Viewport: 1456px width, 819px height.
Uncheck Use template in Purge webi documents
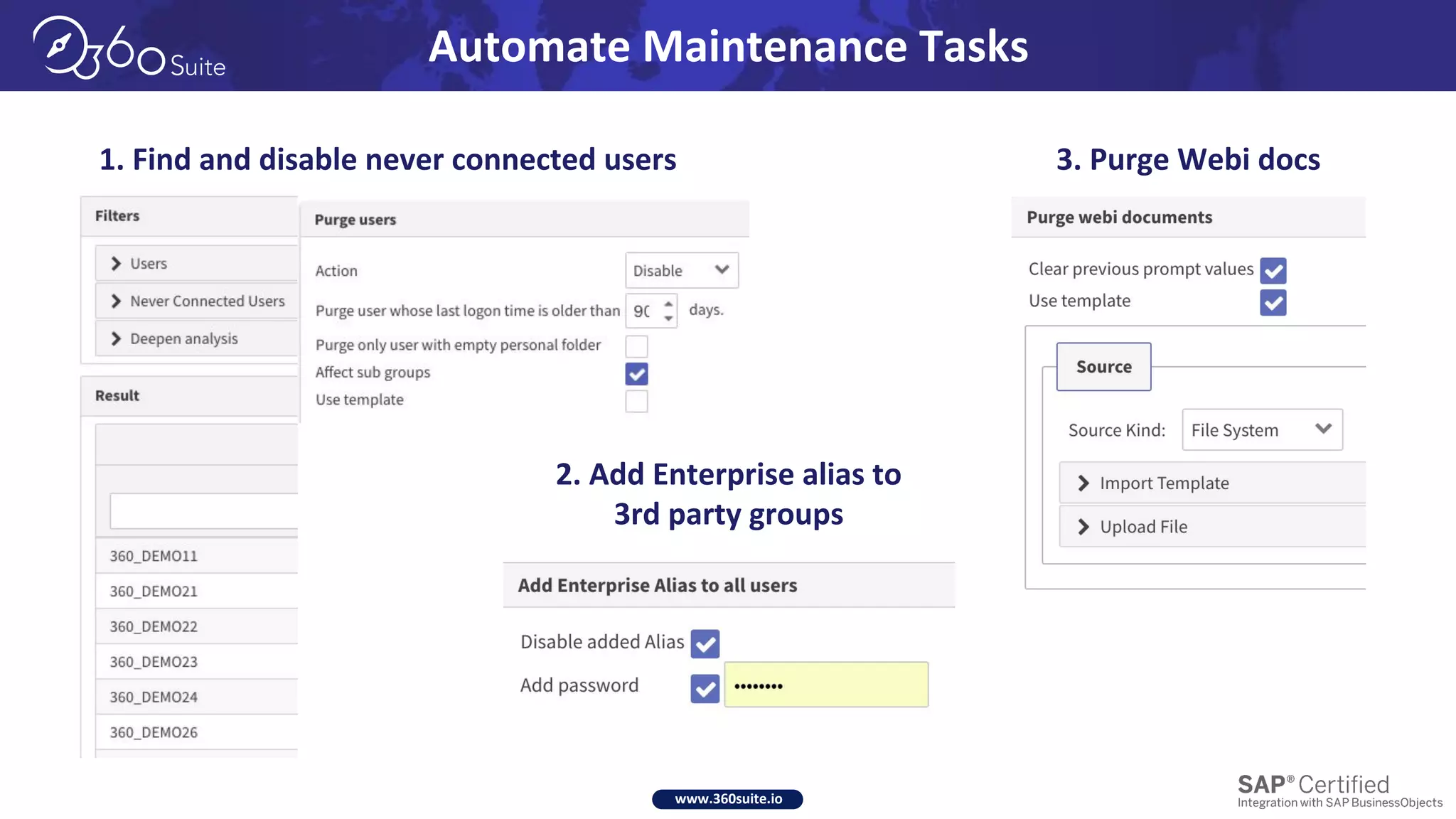click(x=1273, y=303)
